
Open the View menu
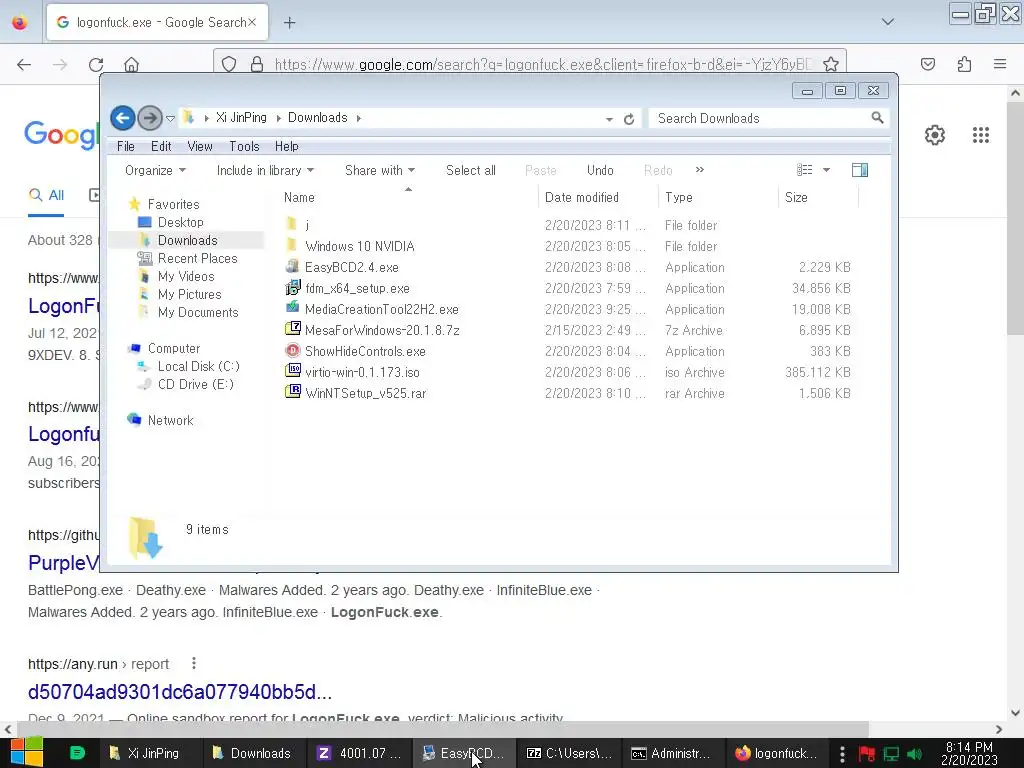point(200,146)
